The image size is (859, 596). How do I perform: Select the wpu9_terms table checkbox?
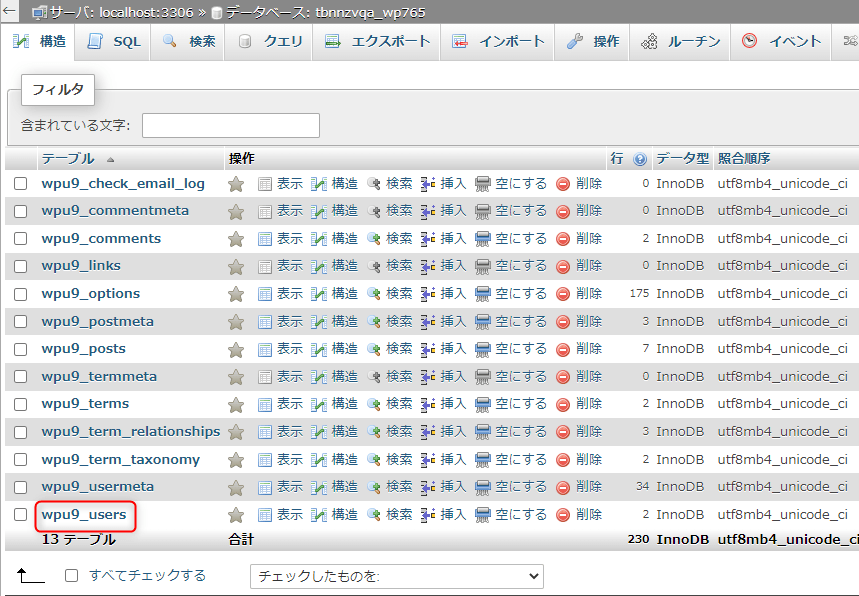[20, 404]
